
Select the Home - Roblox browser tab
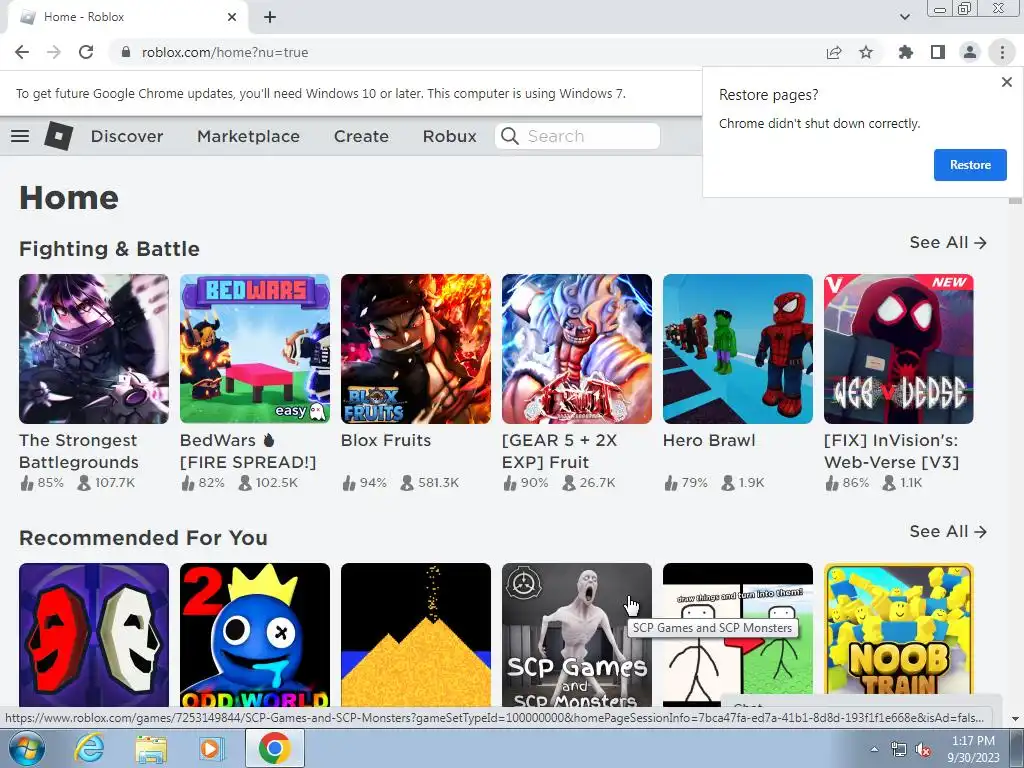[x=127, y=17]
